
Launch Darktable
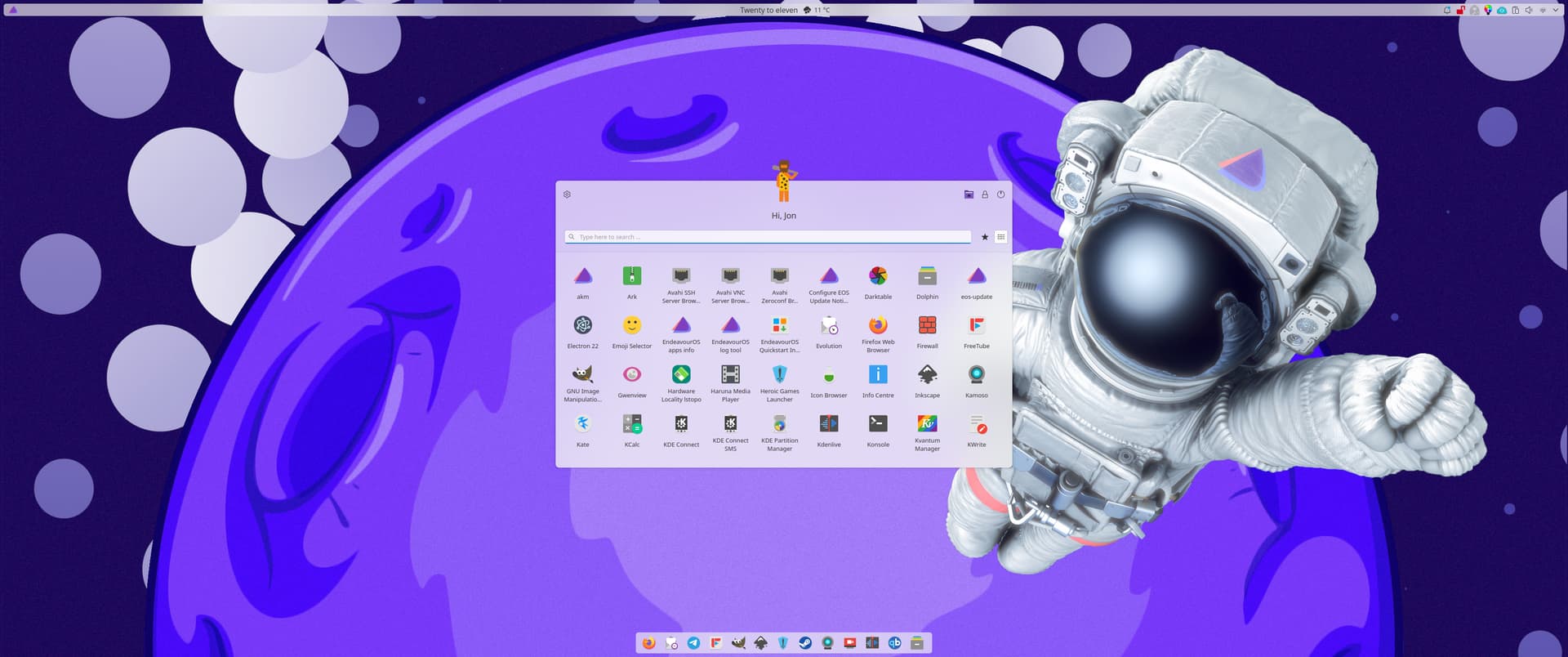point(878,282)
